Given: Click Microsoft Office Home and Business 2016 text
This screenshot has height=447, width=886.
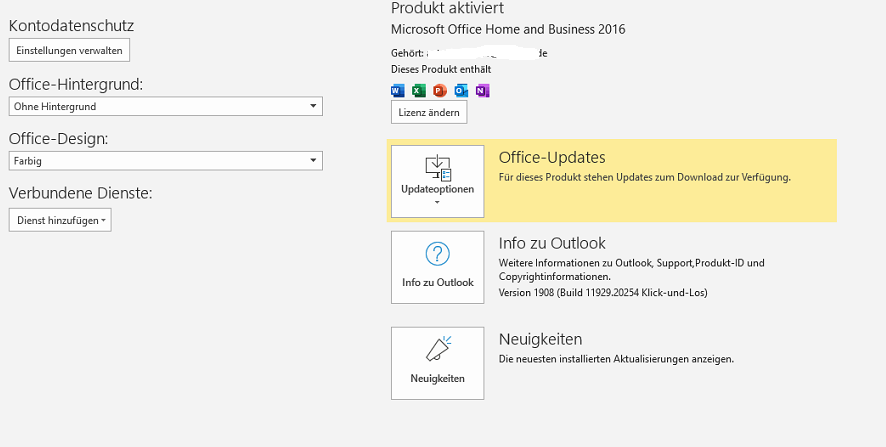Looking at the screenshot, I should (x=508, y=29).
